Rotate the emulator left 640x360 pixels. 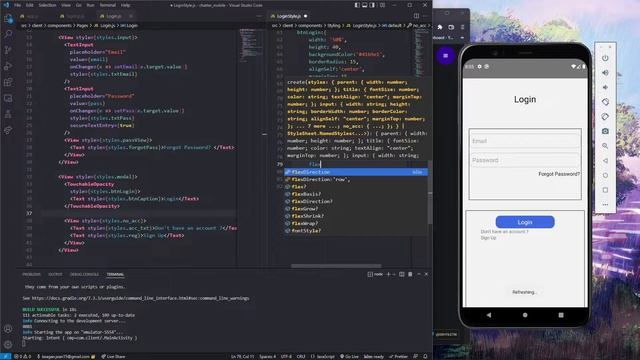[605, 102]
